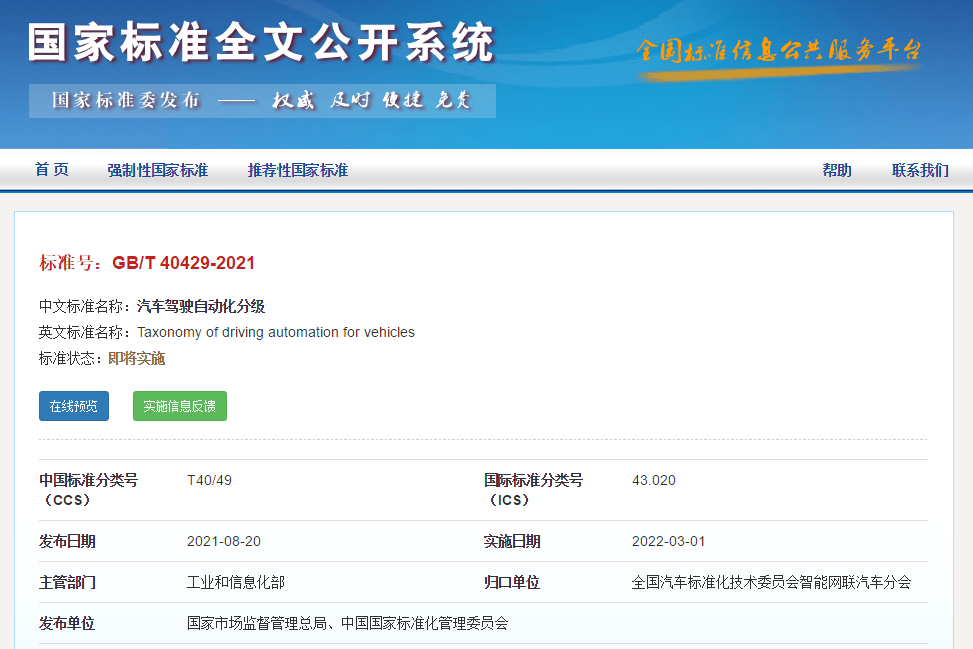Click the 全国标准信息公共服务平台 slogan in banner
Viewport: 973px width, 649px height.
coord(778,51)
